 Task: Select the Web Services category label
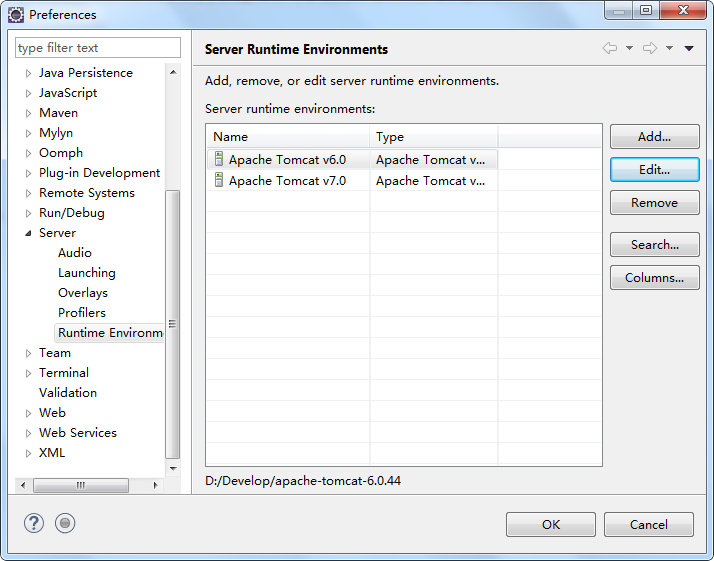(x=78, y=433)
